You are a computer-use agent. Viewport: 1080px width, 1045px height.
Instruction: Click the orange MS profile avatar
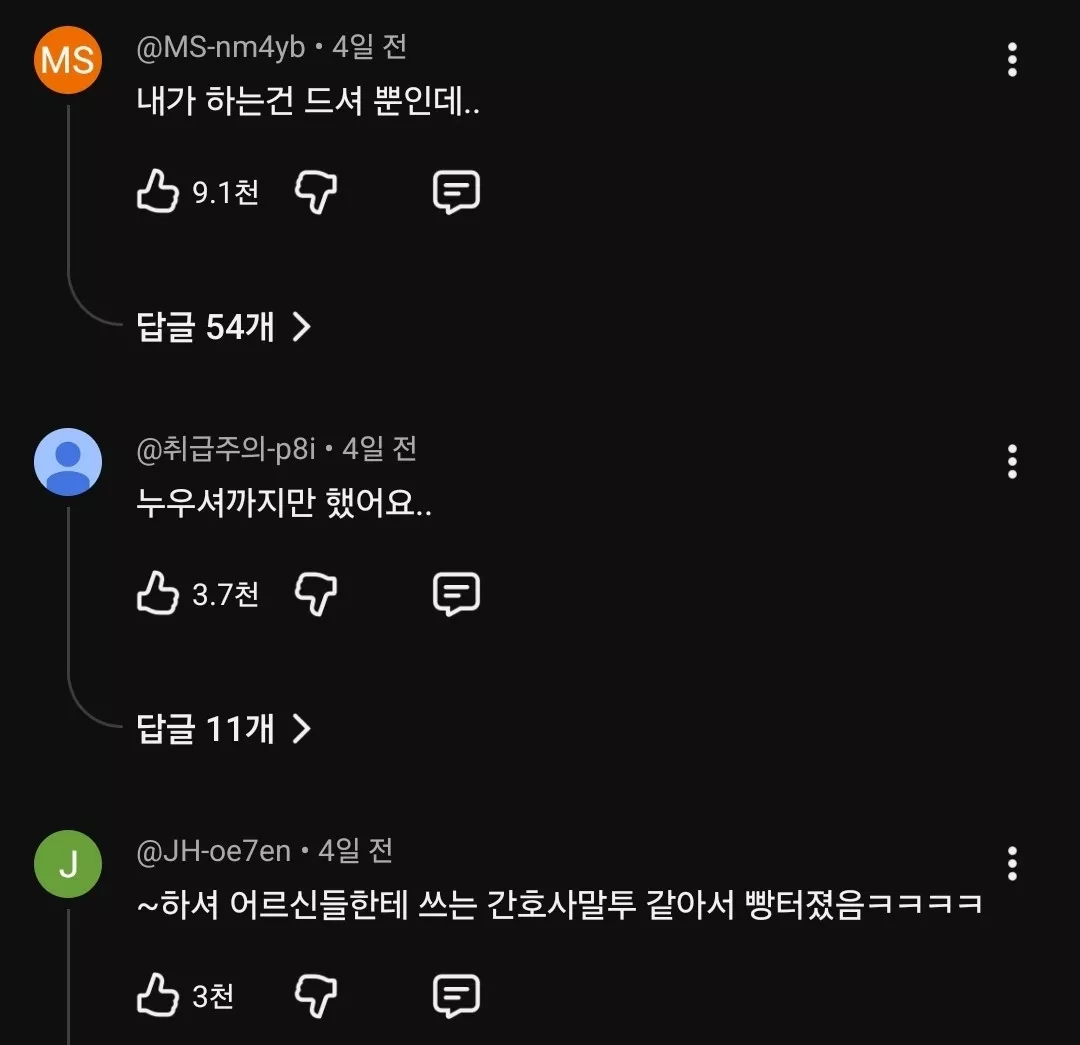click(68, 60)
